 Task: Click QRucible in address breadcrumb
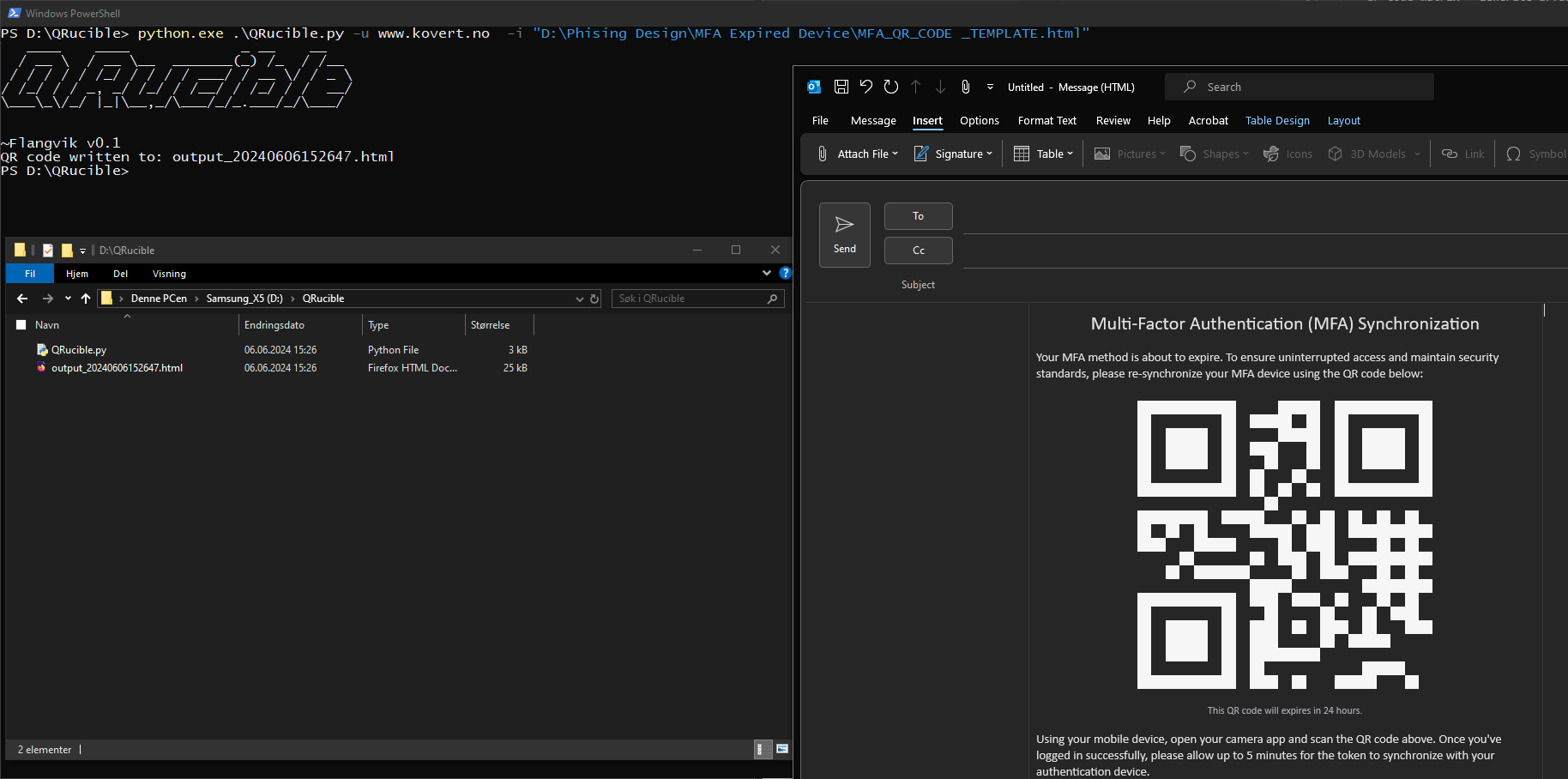click(323, 299)
